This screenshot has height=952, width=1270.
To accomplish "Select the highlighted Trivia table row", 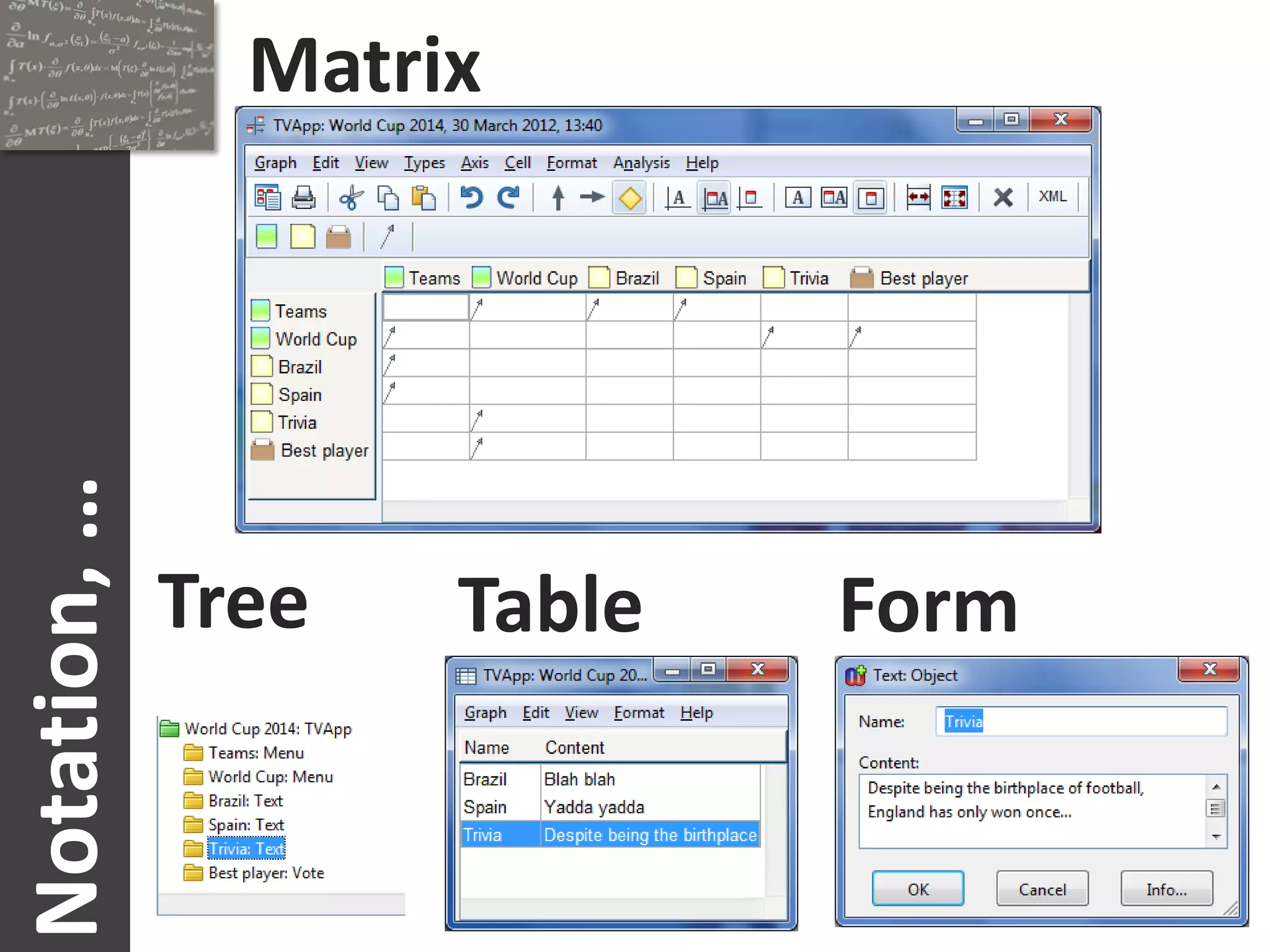I will [x=610, y=835].
